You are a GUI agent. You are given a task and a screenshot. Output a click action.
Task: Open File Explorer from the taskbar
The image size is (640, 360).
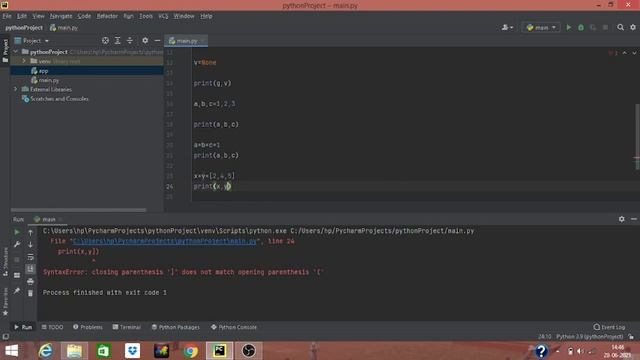point(74,351)
